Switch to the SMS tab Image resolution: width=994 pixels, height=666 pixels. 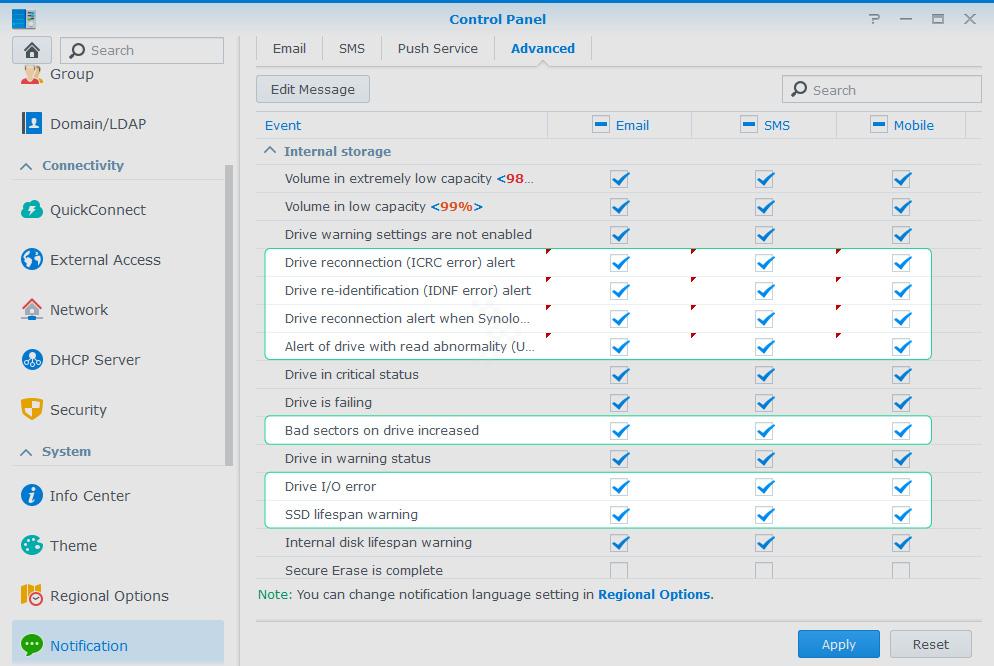[x=351, y=48]
